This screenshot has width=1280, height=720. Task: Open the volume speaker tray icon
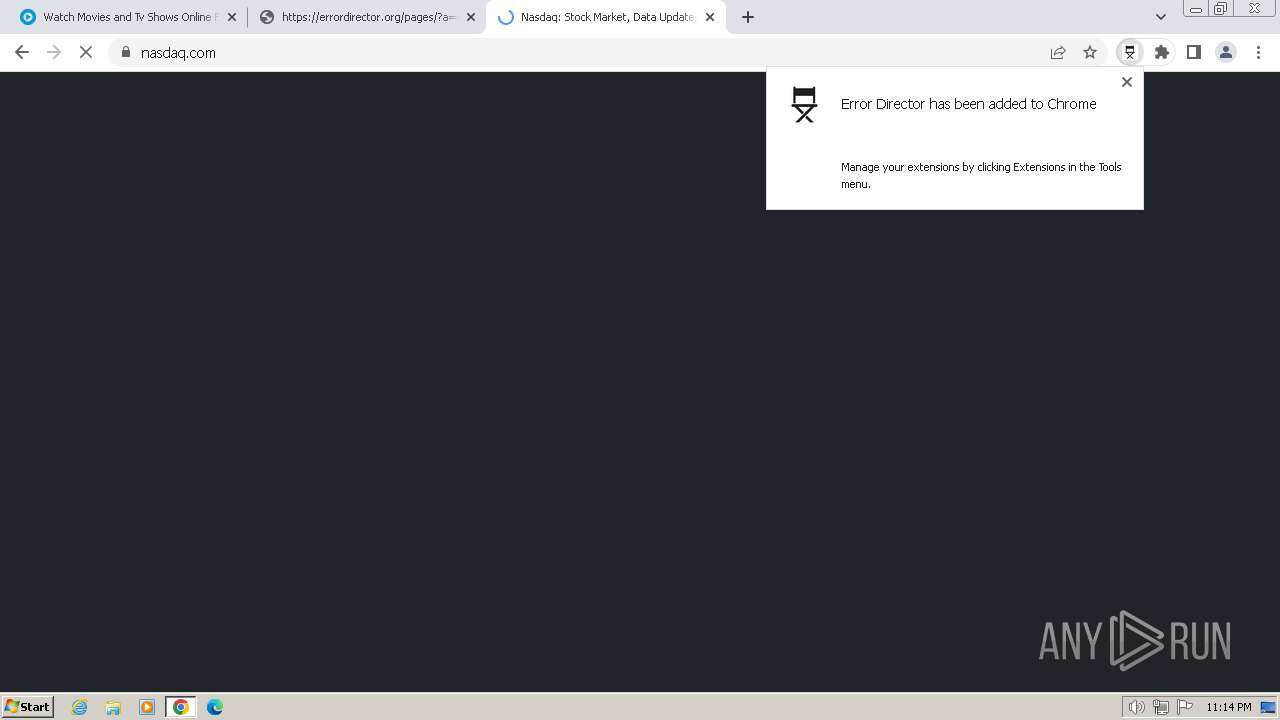(x=1137, y=707)
